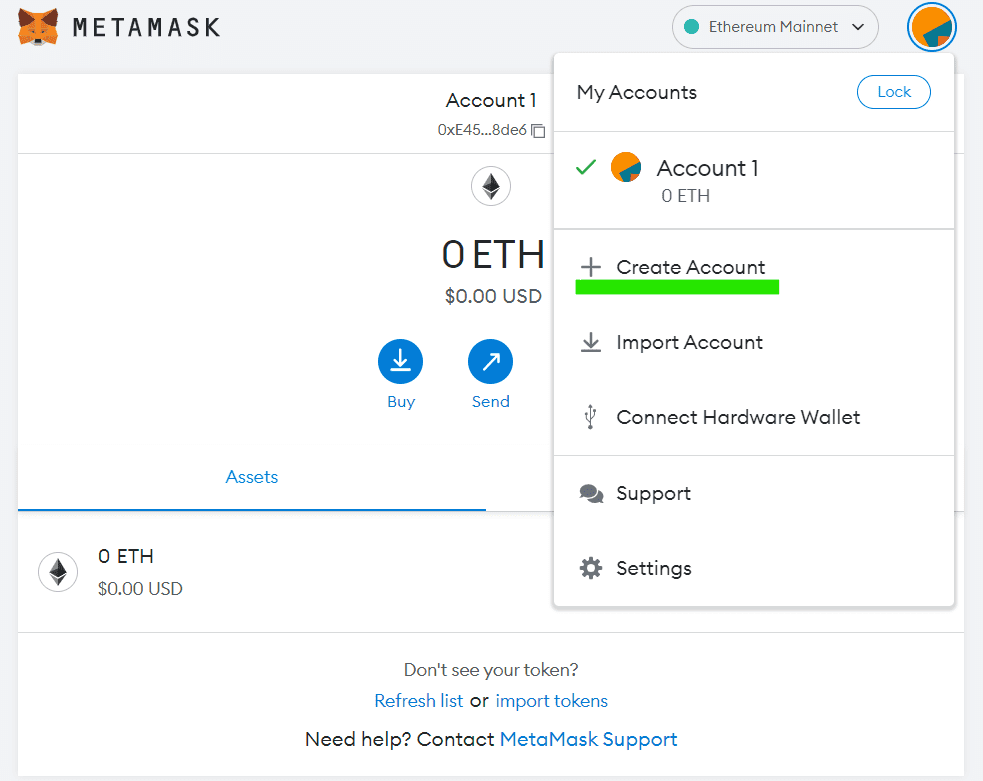Click the USB icon beside Connect Hardware Wallet
Viewport: 983px width, 781px height.
coord(590,417)
